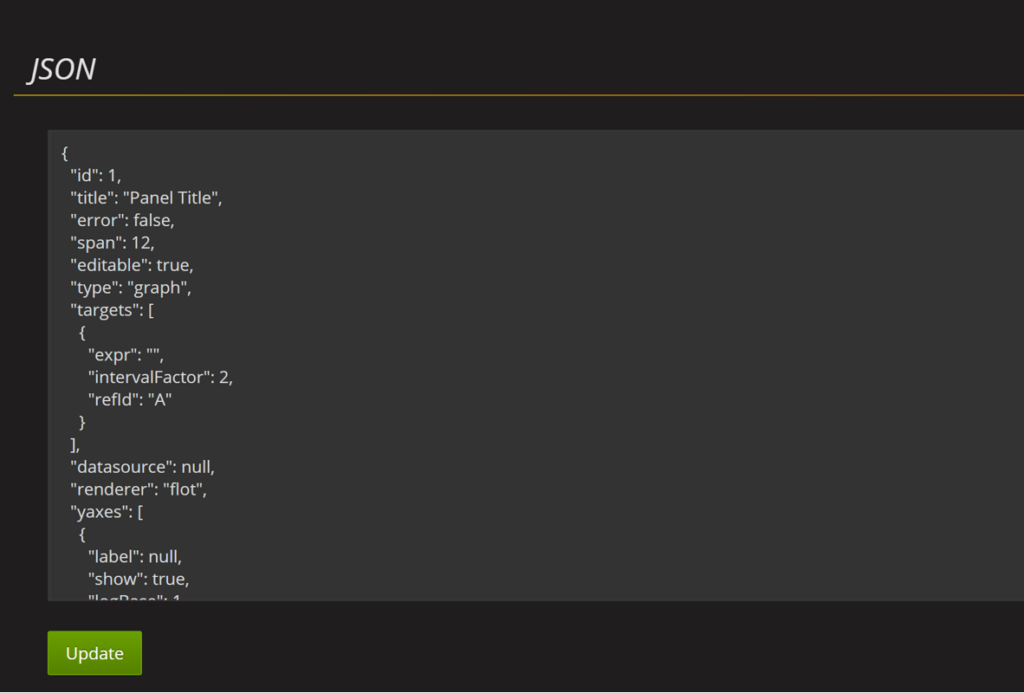This screenshot has height=693, width=1024.
Task: Place cursor on "label": null line
Action: [135, 556]
